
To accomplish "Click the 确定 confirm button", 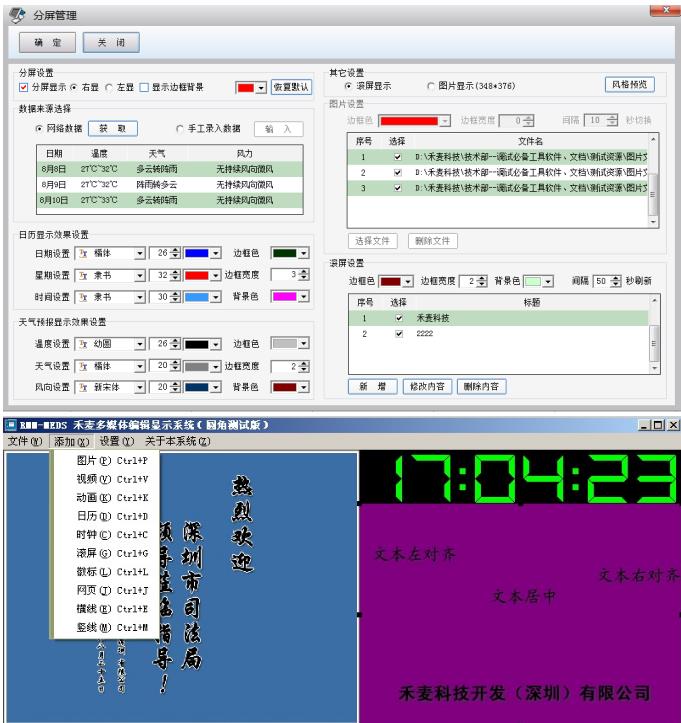I will click(x=49, y=44).
